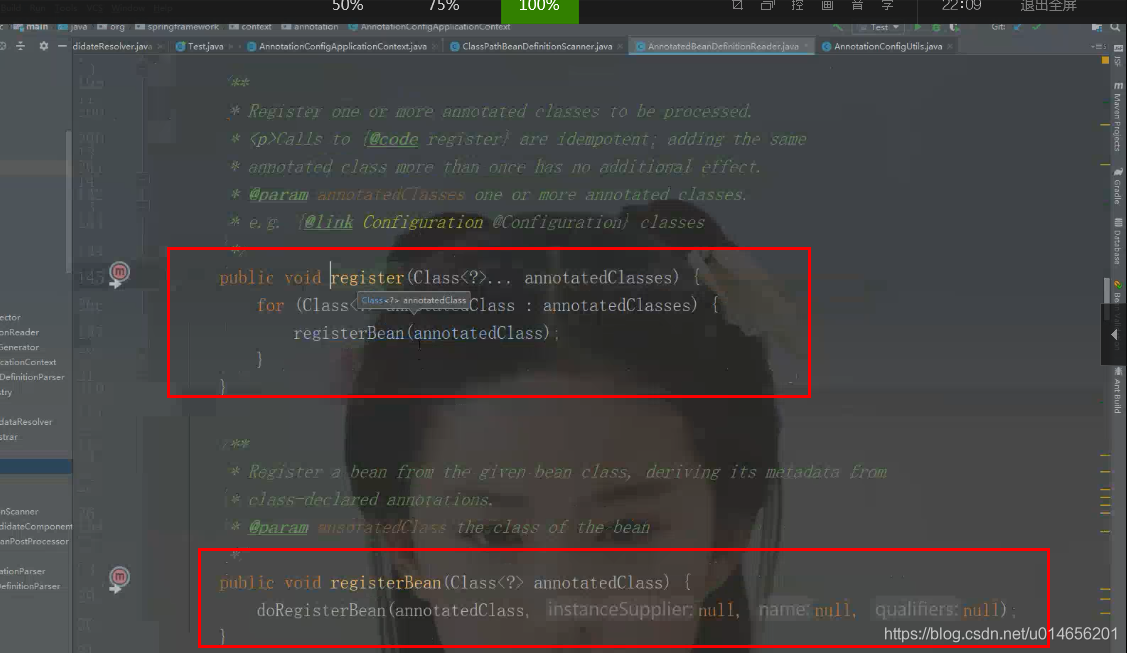This screenshot has width=1127, height=653.
Task: Select dataResolver item in project tree
Action: (26, 422)
